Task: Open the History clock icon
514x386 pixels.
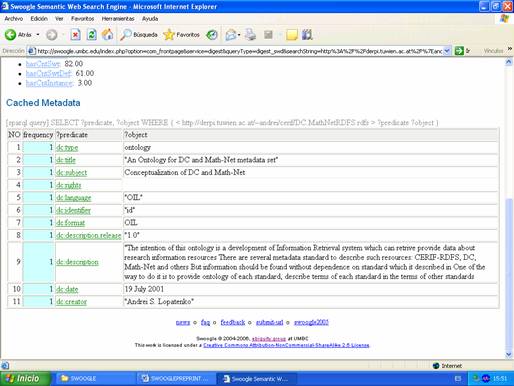Action: point(212,35)
